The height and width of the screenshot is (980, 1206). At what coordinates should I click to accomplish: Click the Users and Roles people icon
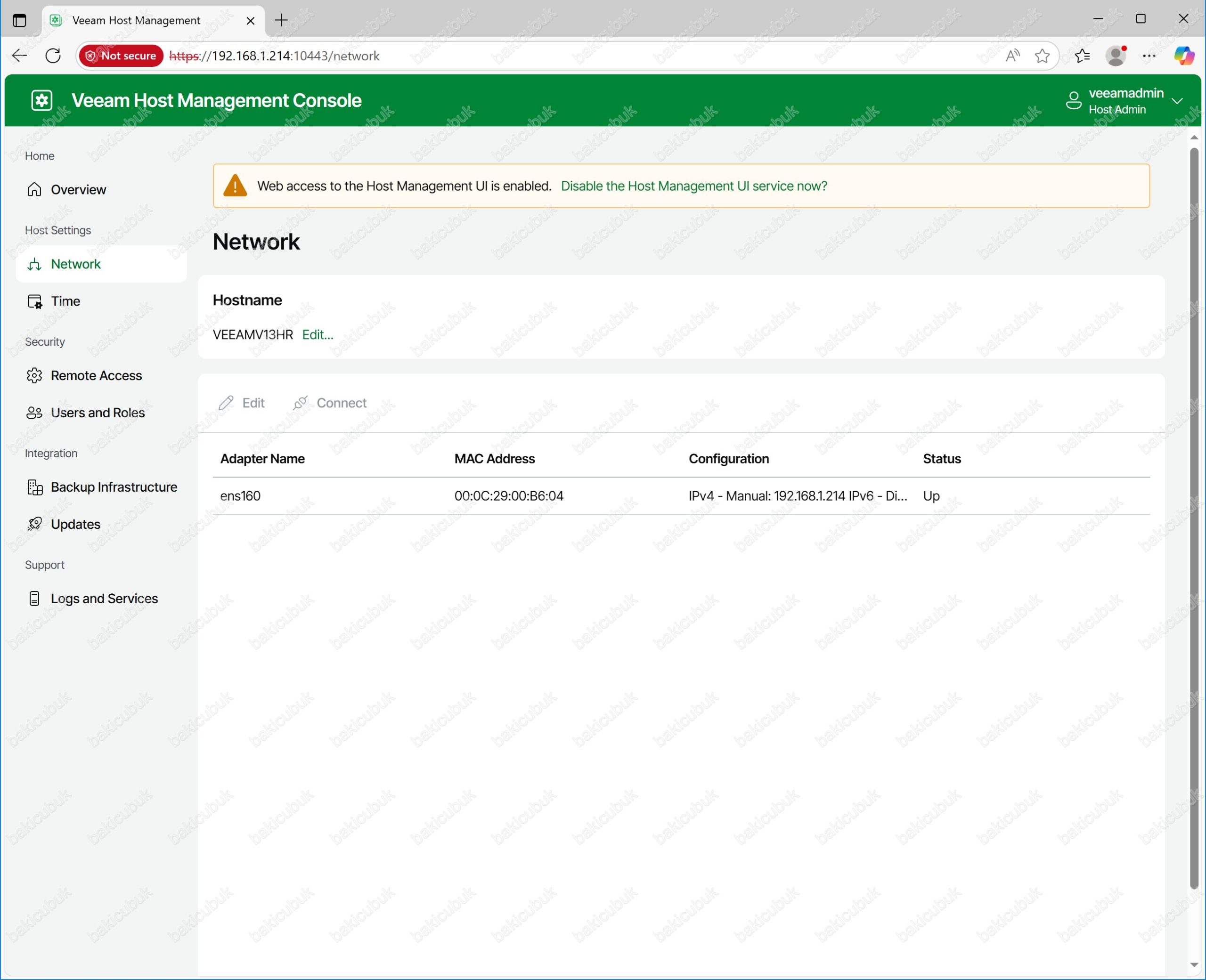click(34, 413)
